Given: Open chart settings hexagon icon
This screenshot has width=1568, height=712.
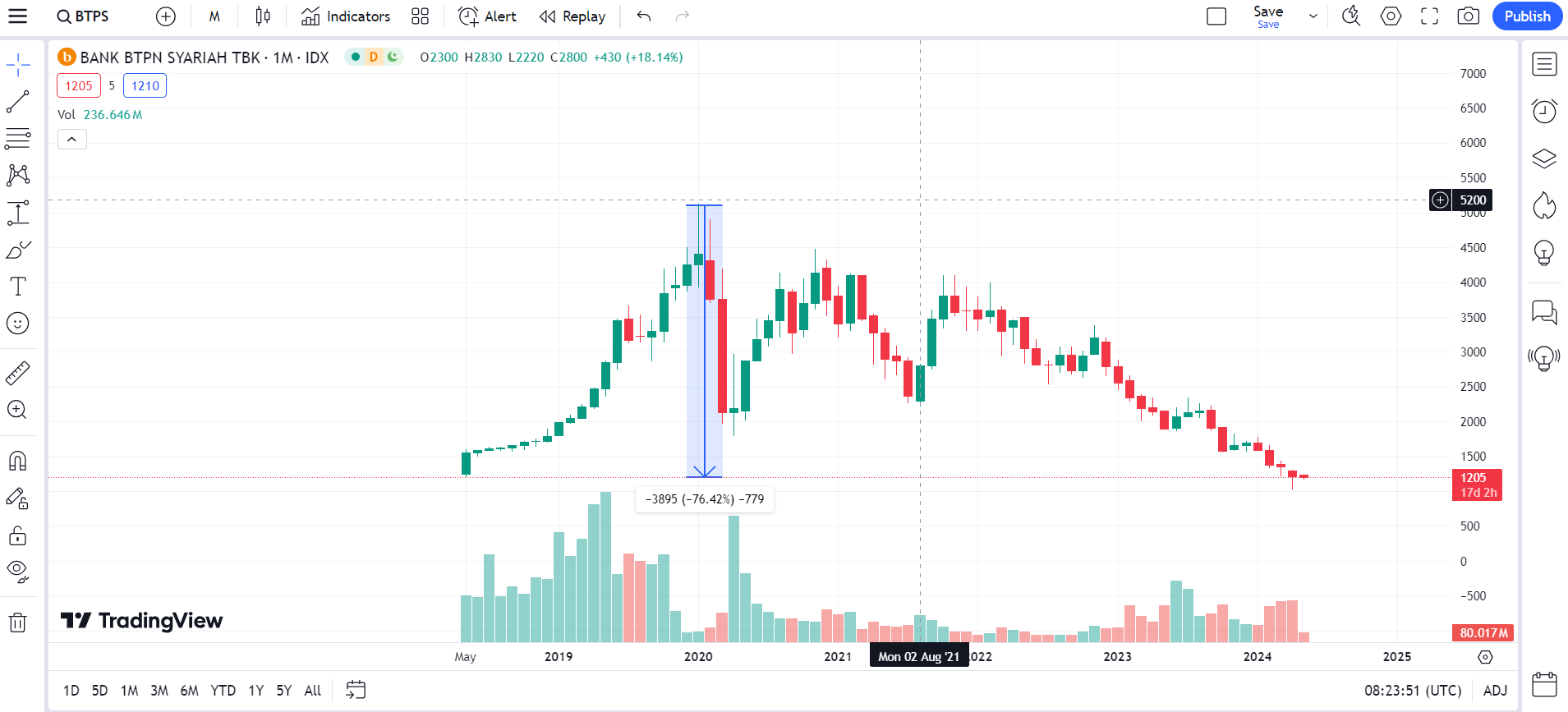Looking at the screenshot, I should tap(1391, 16).
